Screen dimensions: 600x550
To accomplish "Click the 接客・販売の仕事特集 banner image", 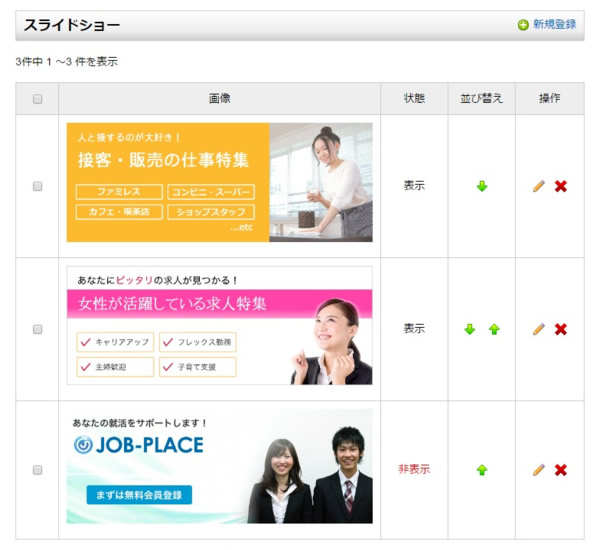I will tap(219, 182).
